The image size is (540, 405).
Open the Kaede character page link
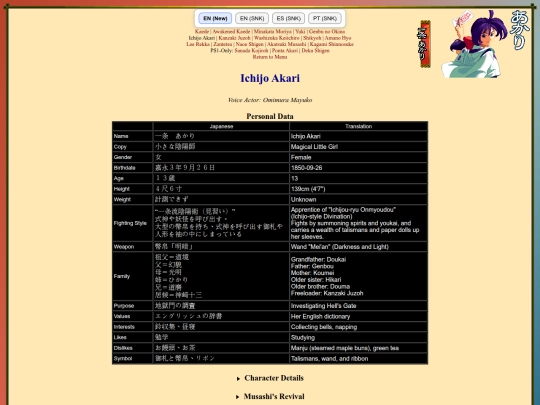(202, 31)
